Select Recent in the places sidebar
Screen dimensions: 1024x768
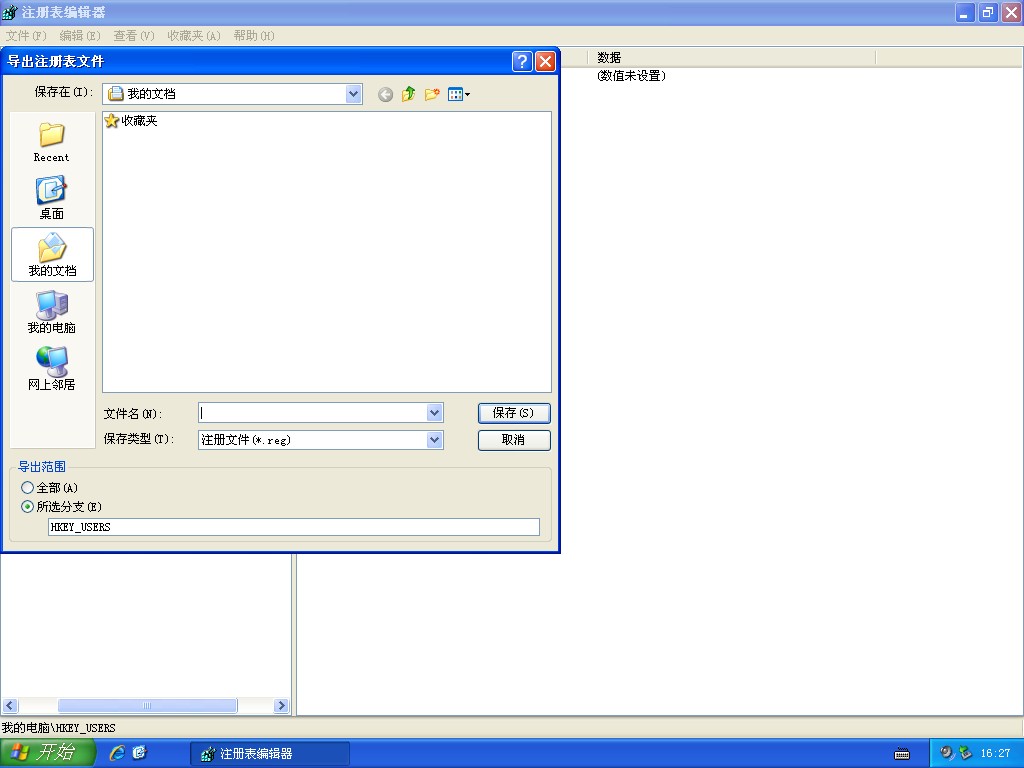click(x=52, y=142)
